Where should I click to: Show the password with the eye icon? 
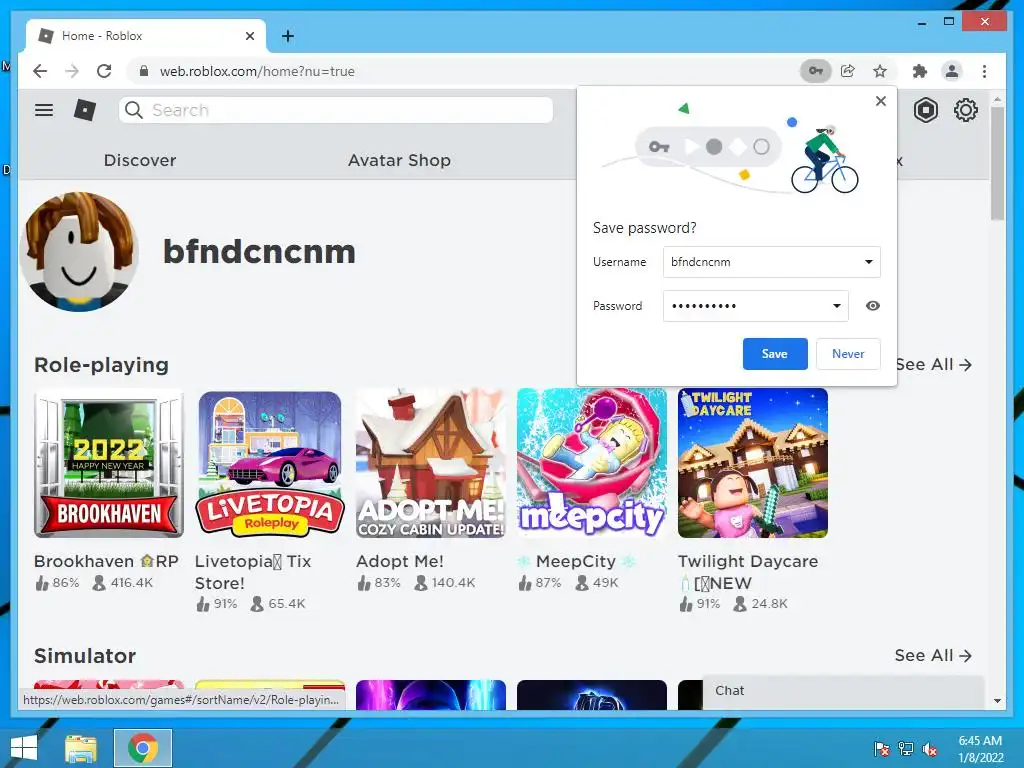tap(872, 306)
